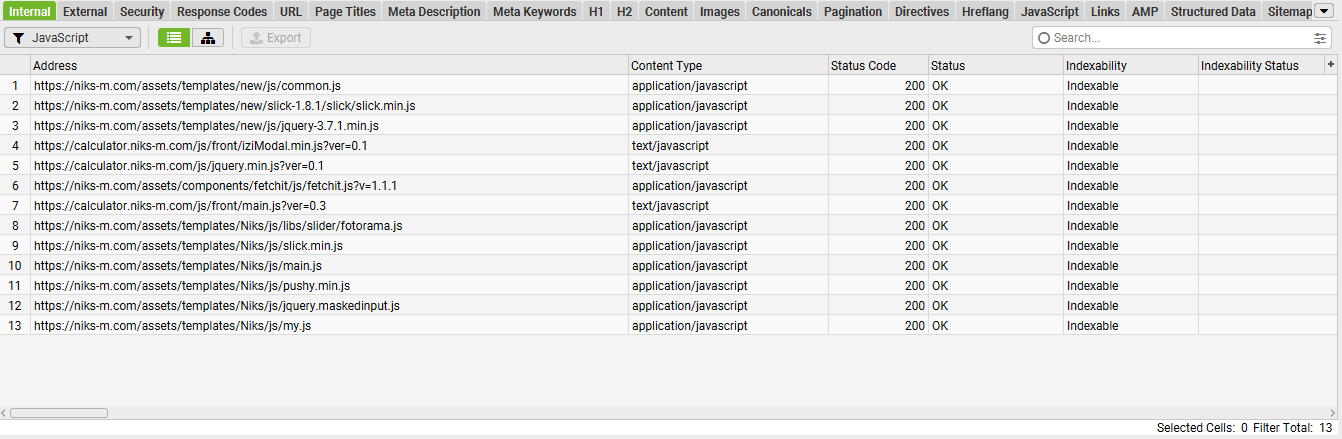Select the fetchit.js URL row
1342x439 pixels.
click(x=215, y=186)
